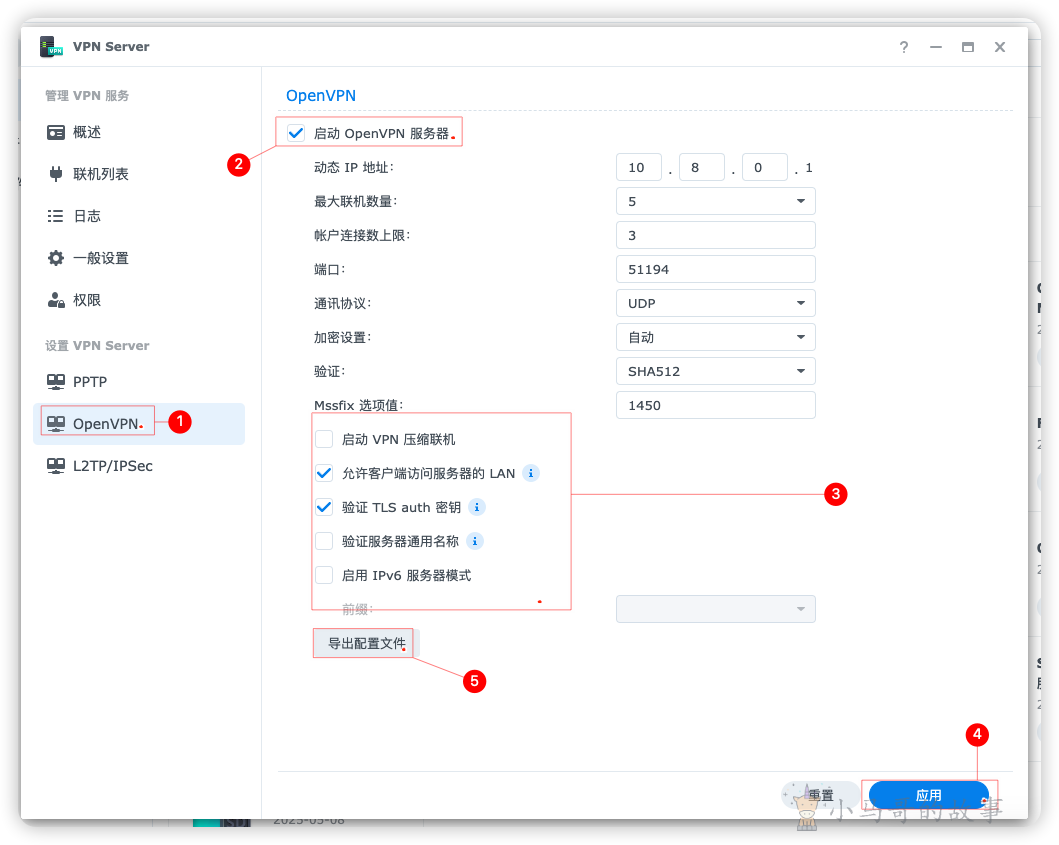Uncheck 启动 OpenVPN 服务器 checkbox
The height and width of the screenshot is (845, 1059).
click(296, 133)
